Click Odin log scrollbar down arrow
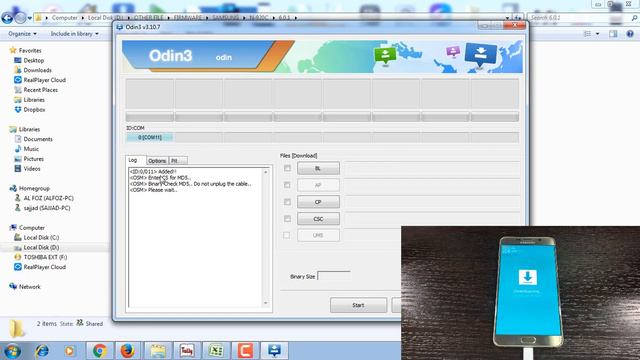This screenshot has width=640, height=360. tap(266, 303)
